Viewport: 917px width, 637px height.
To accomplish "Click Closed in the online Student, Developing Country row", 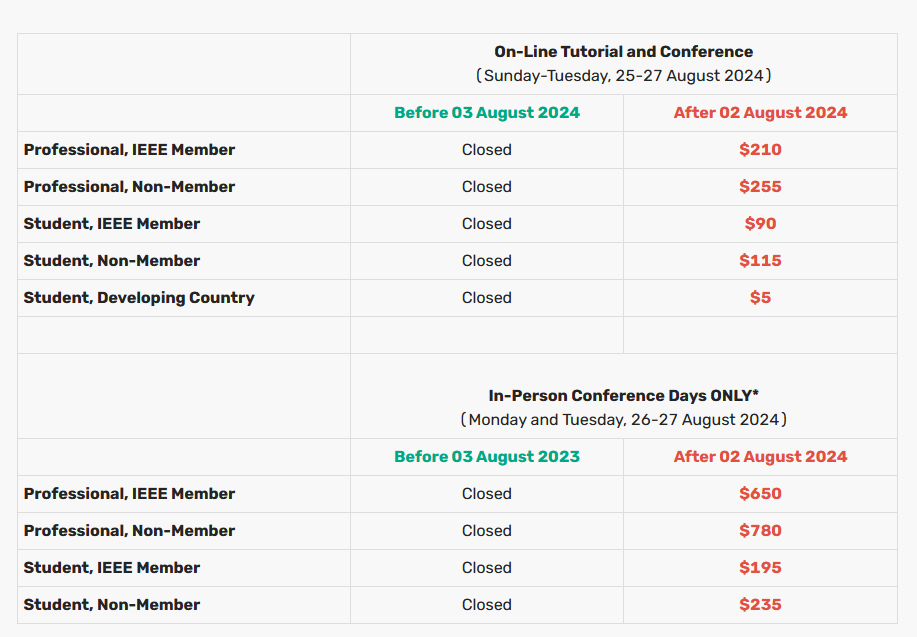I will [x=487, y=298].
